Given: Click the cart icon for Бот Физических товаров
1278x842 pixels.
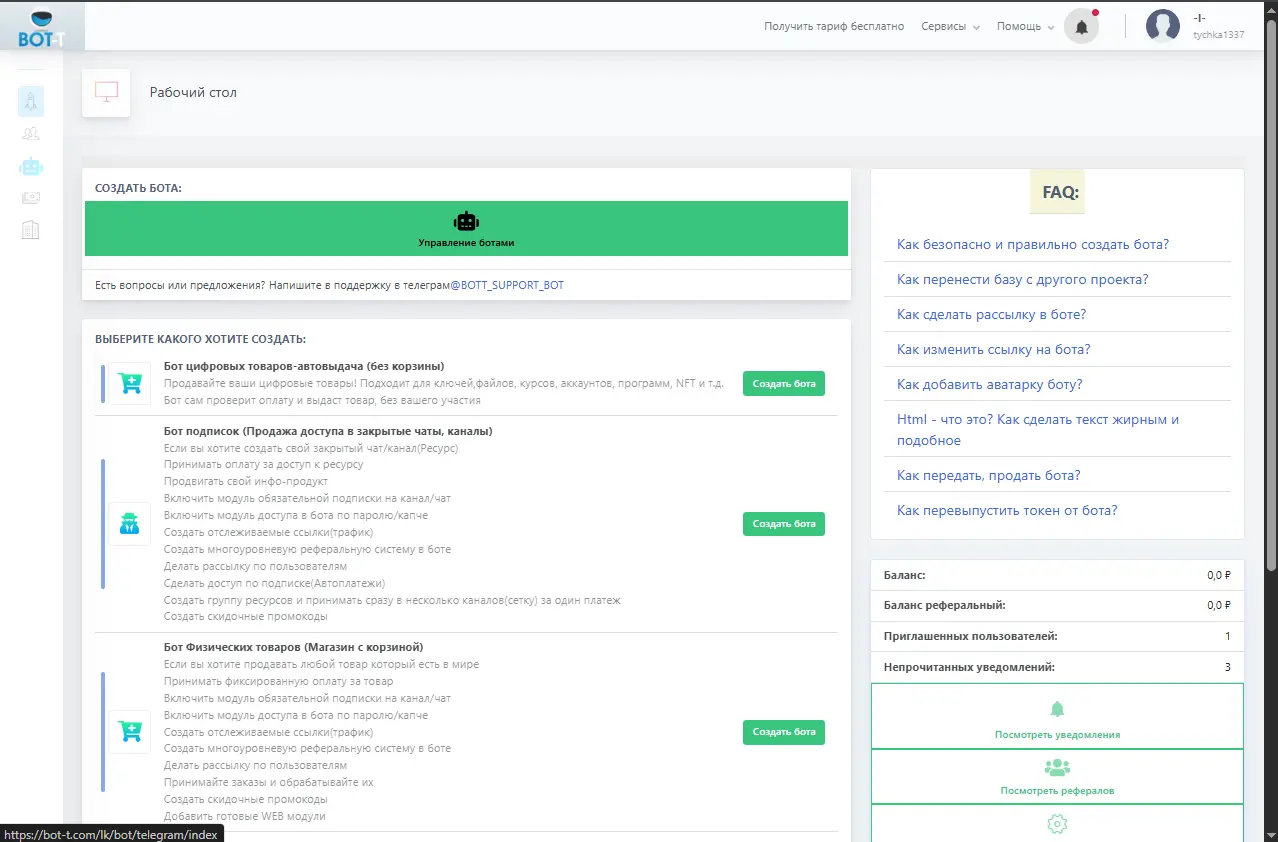Looking at the screenshot, I should 129,732.
